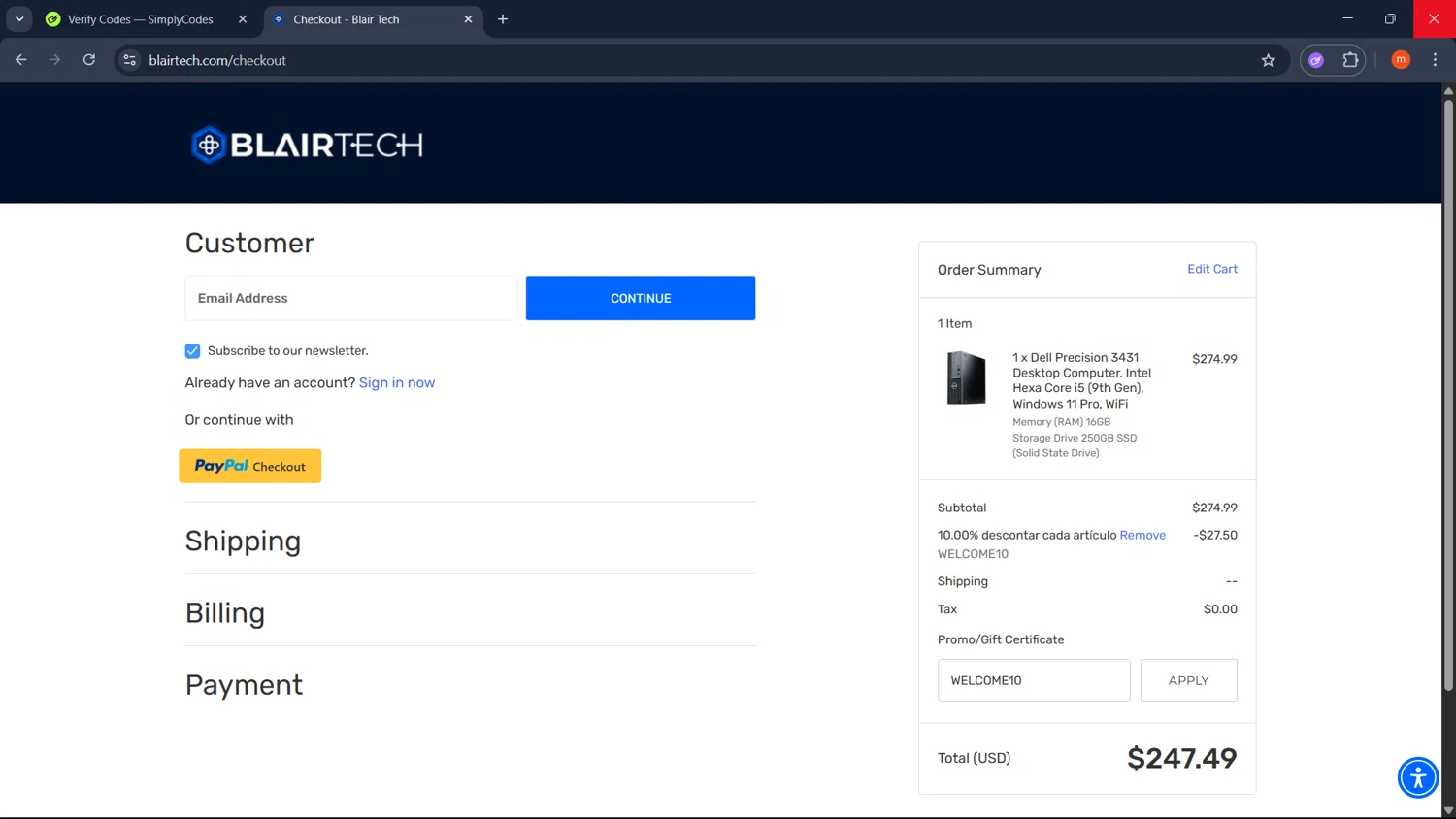
Task: Click the Dell Precision product thumbnail
Action: click(966, 377)
